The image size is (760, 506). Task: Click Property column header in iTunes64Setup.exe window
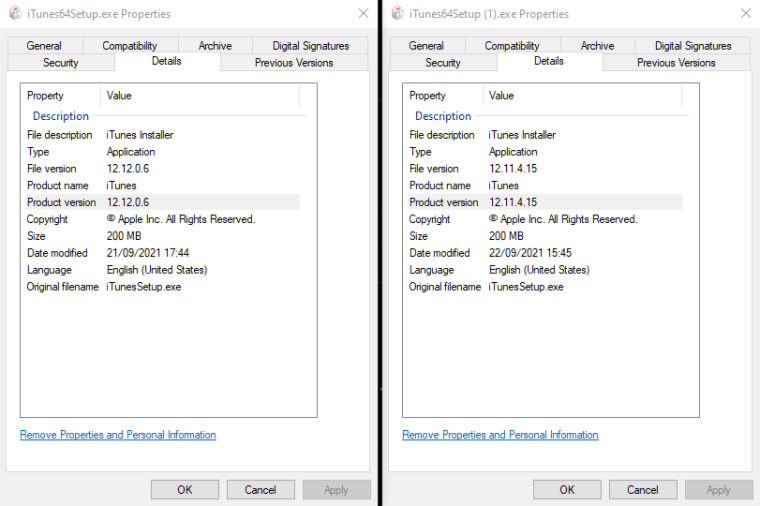coord(61,95)
